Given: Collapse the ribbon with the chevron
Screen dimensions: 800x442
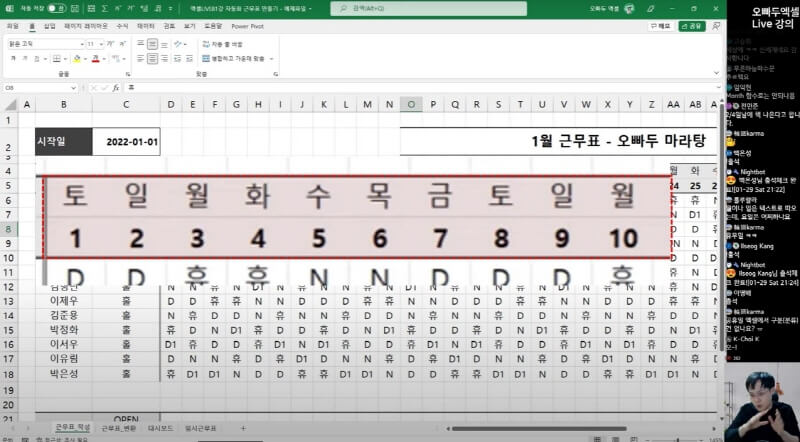Looking at the screenshot, I should click(x=716, y=73).
